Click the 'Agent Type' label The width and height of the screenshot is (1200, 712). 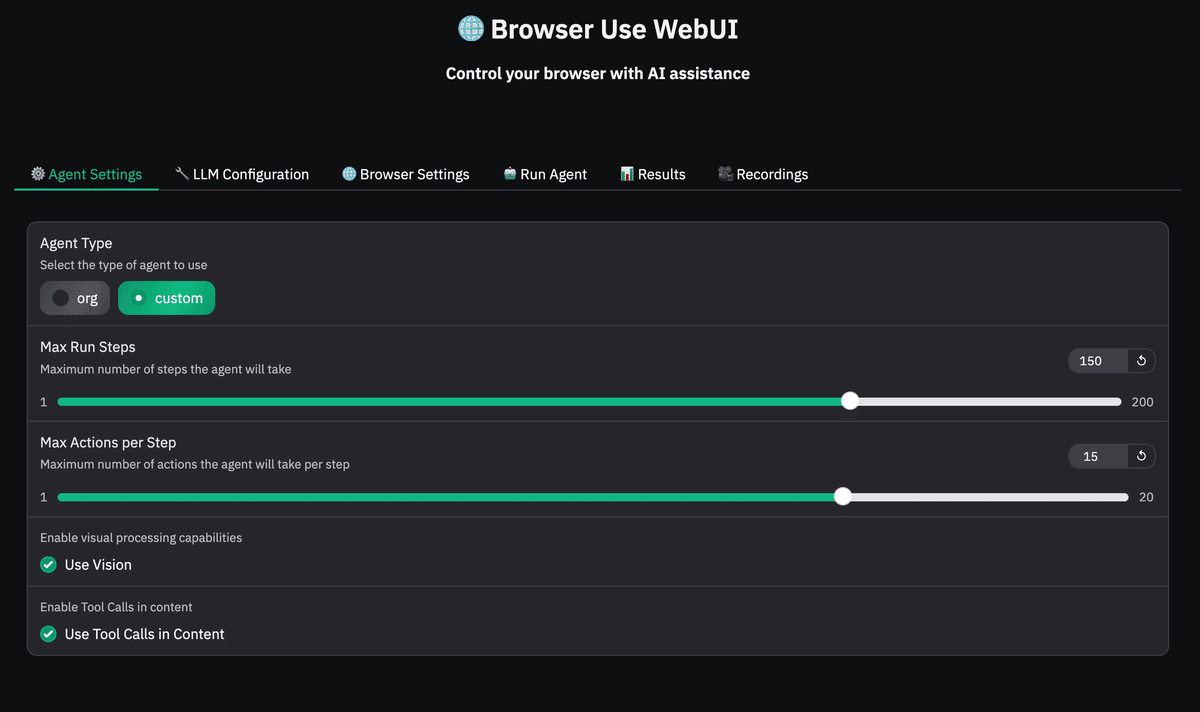coord(76,243)
